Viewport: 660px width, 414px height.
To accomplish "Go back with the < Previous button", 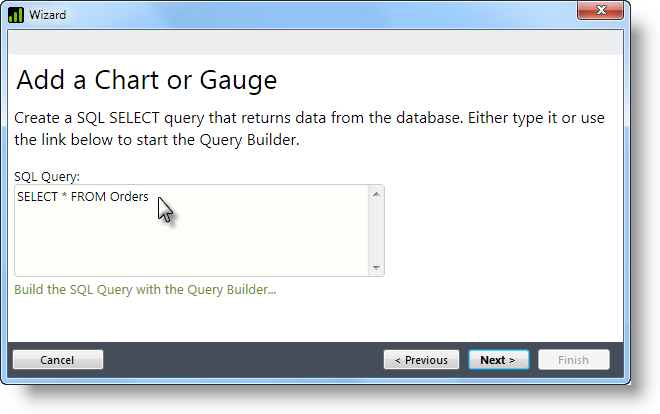I will 421,360.
